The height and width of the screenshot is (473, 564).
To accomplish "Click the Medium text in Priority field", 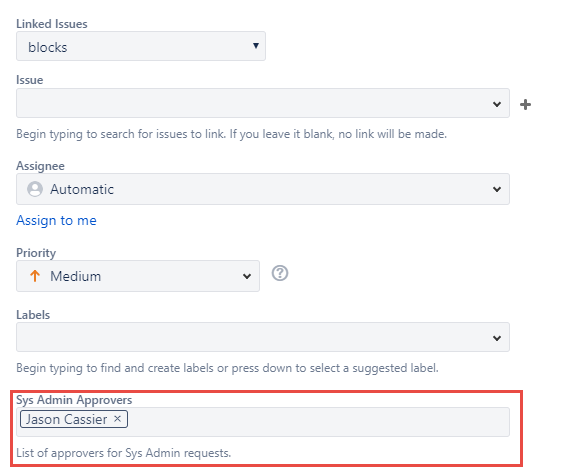I will coord(76,276).
